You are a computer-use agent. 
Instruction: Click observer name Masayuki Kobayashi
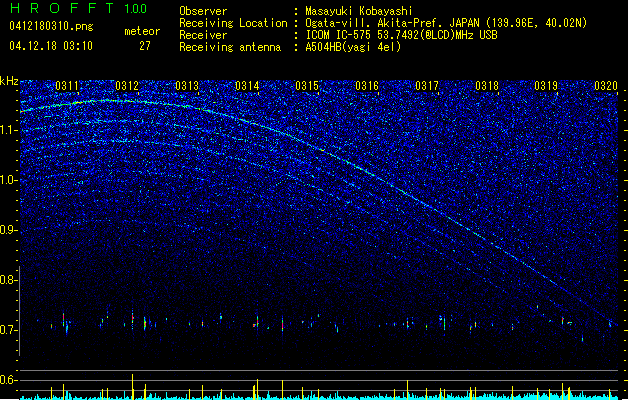pyautogui.click(x=359, y=11)
